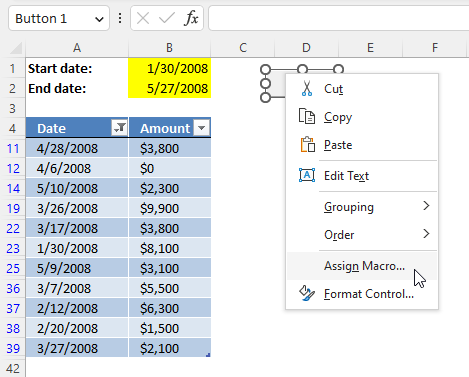Click the yellow start date cell 1/30/2008
This screenshot has width=469, height=377.
pos(169,68)
